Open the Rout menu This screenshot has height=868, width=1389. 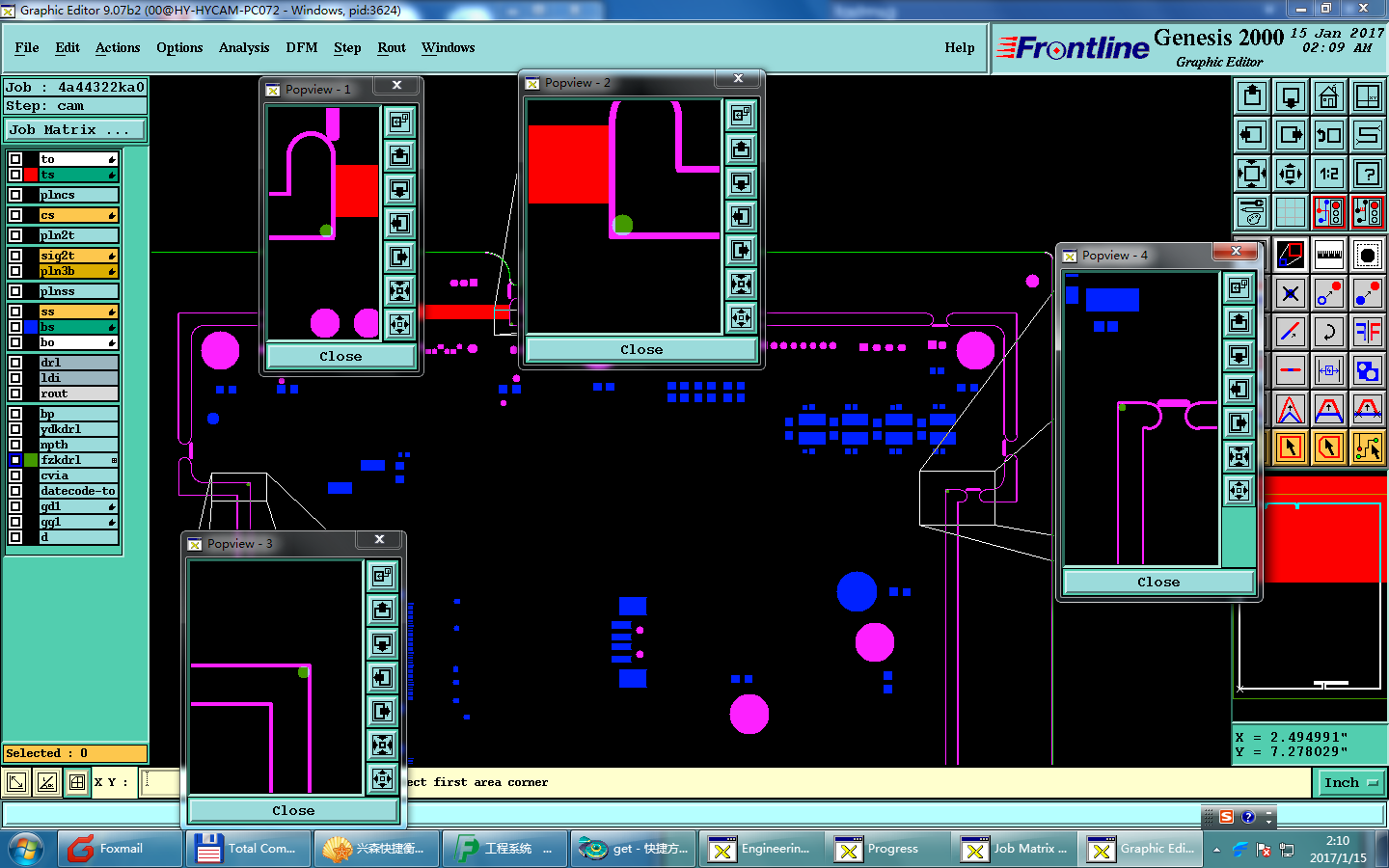(x=392, y=47)
